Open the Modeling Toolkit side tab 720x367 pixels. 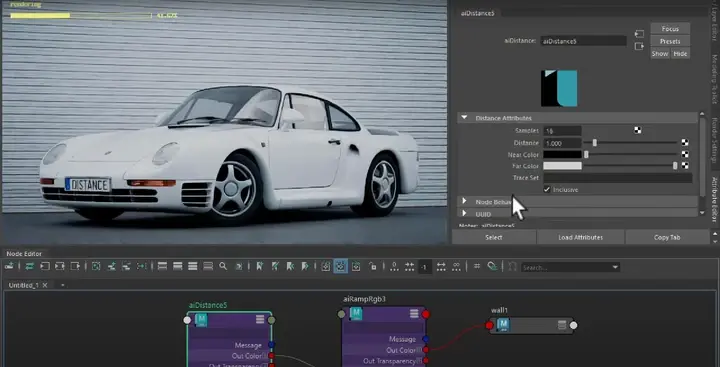pos(714,79)
